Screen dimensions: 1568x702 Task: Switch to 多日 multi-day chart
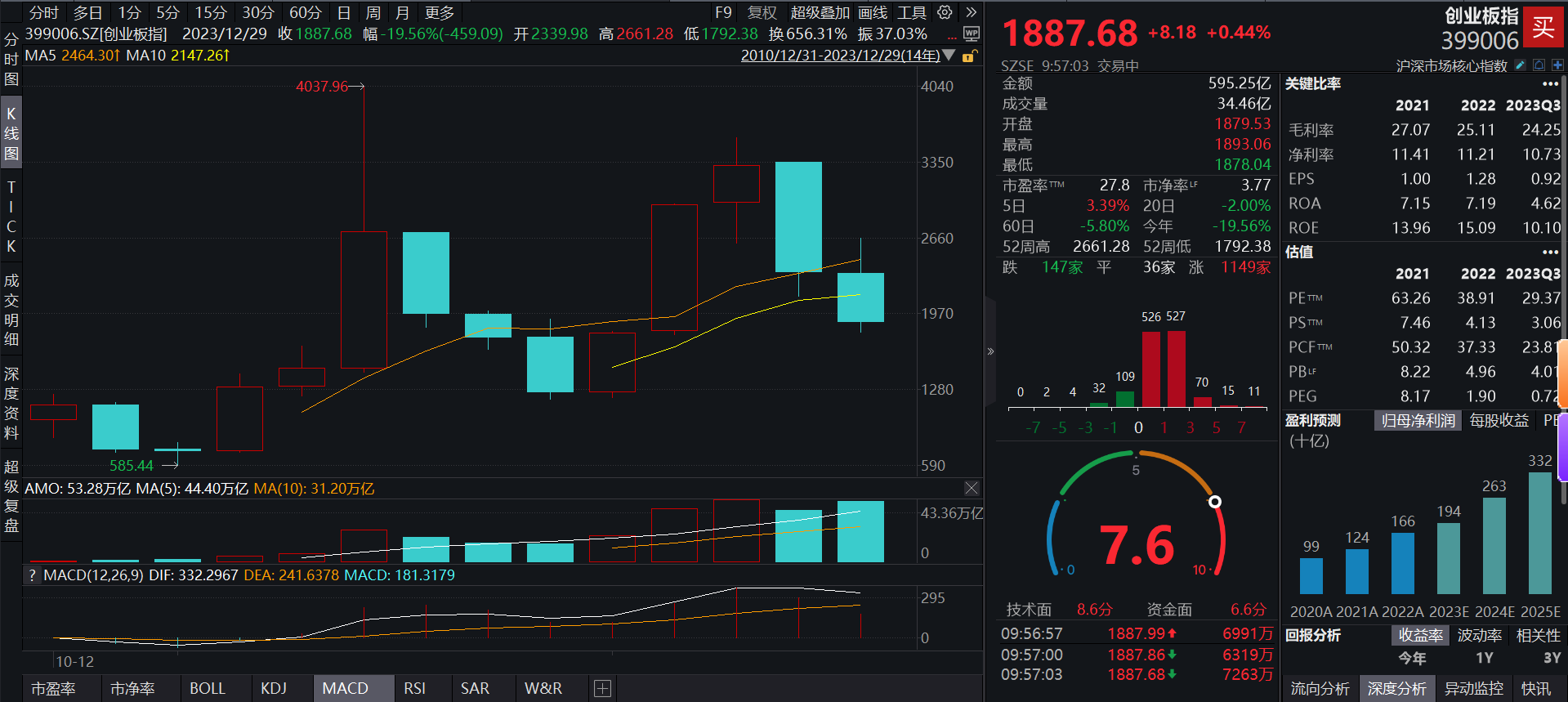(88, 12)
